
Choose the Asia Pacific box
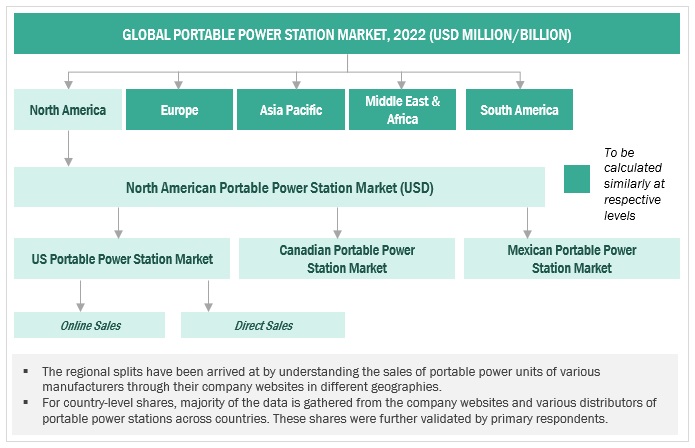(290, 110)
